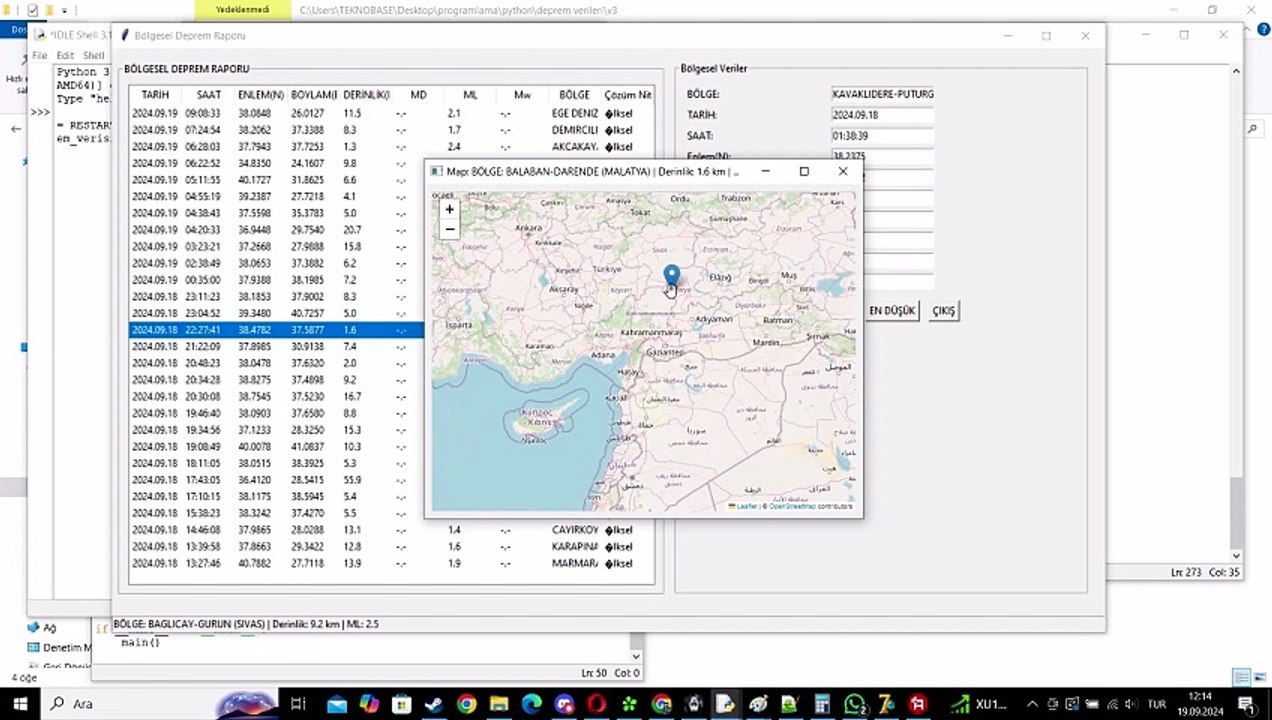Select row with time 06:28:03
1272x720 pixels.
click(391, 147)
